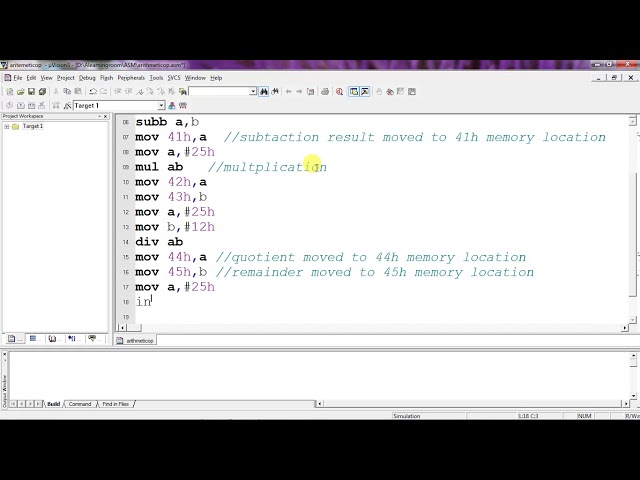Click the Redo arrow icon
Viewport: 640px width, 480px height.
104,91
